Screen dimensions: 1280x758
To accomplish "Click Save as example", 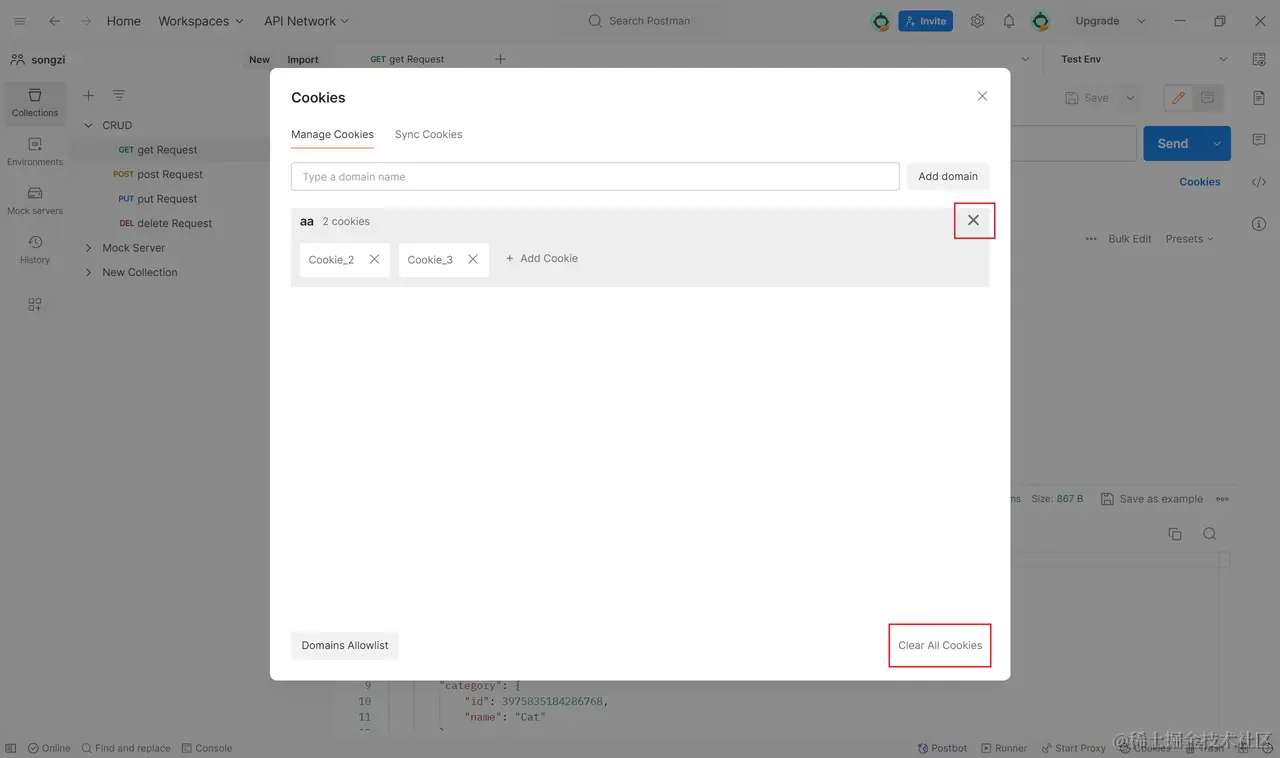I will 1151,499.
